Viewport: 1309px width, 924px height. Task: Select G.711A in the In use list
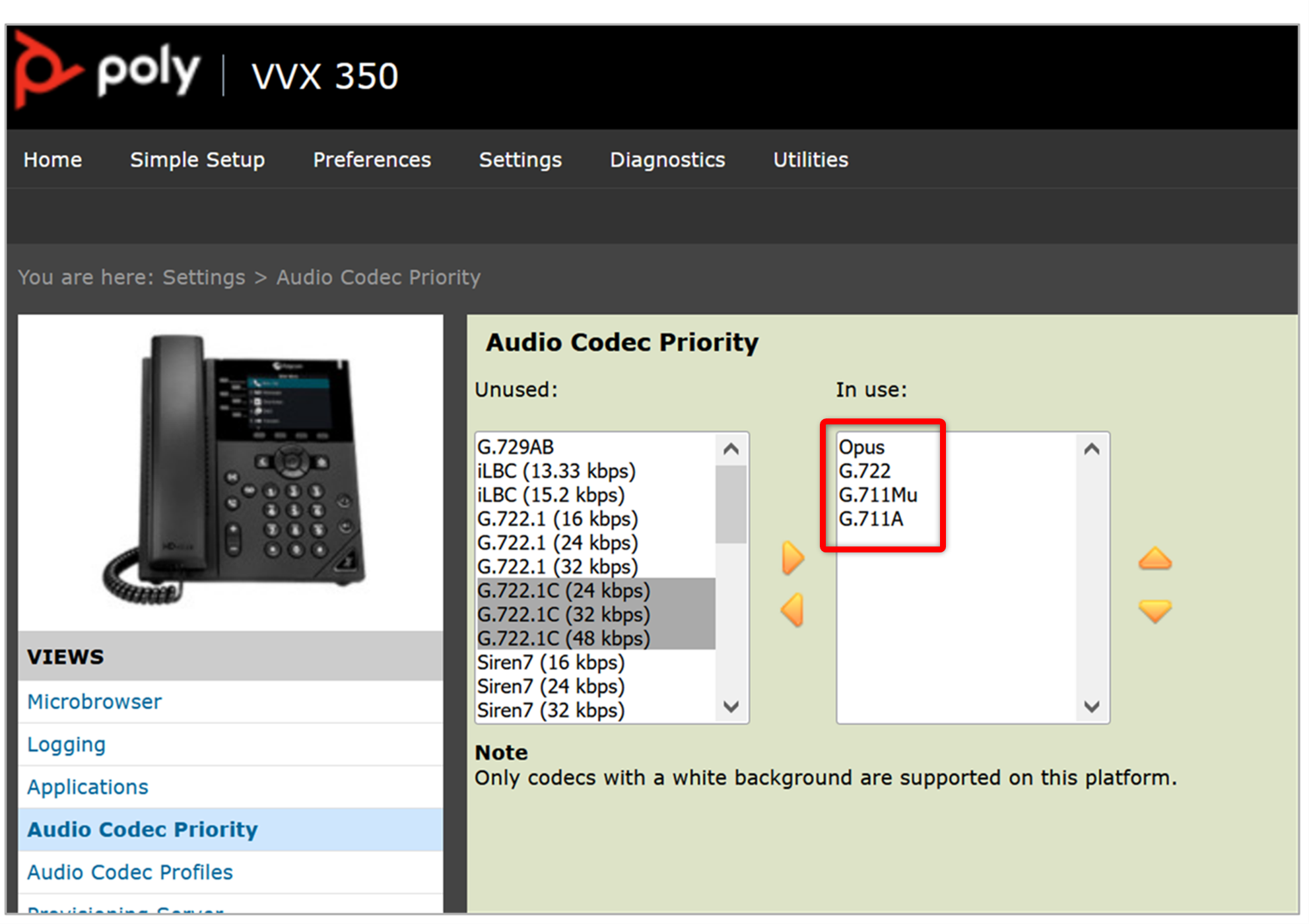[x=957, y=519]
